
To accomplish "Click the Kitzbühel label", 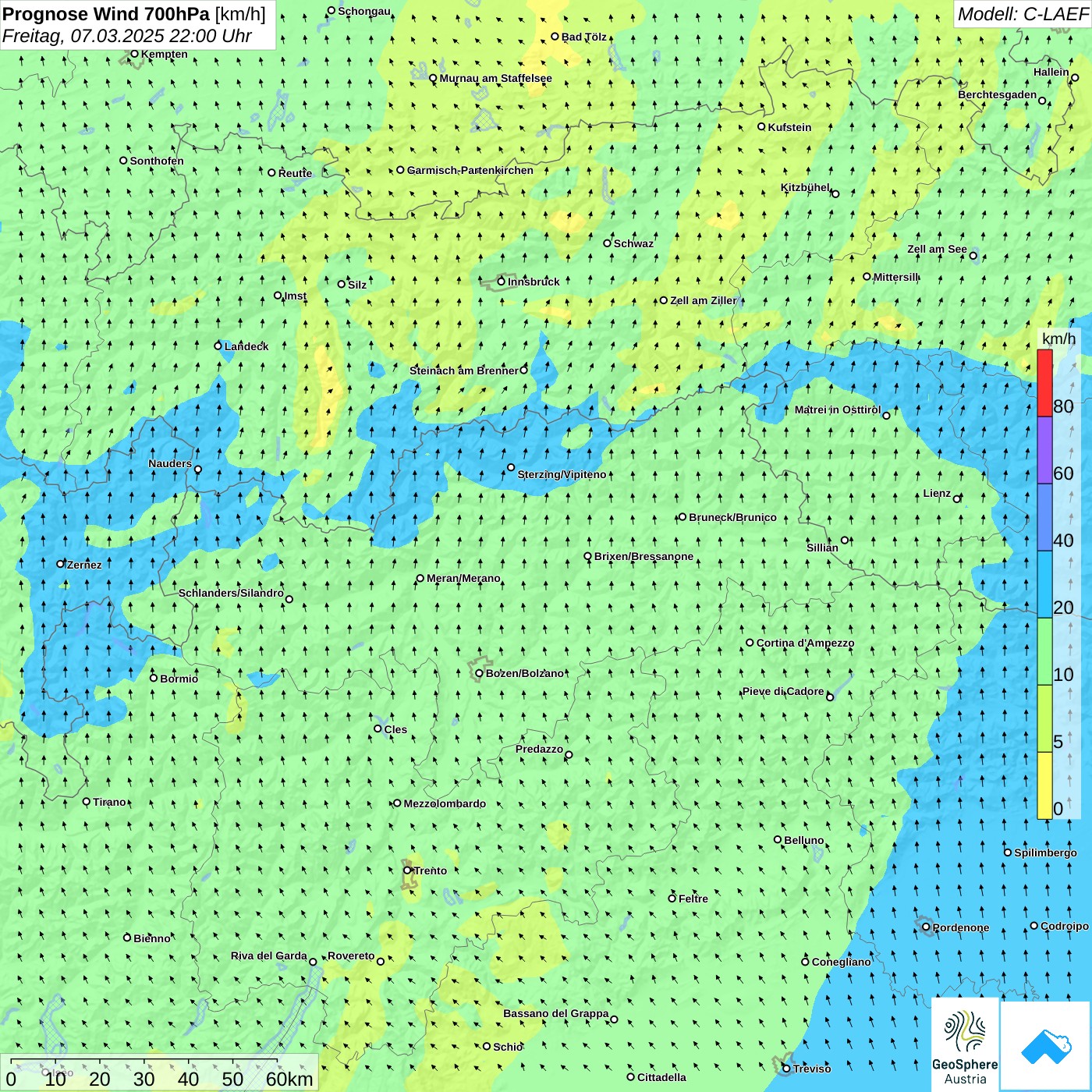I will tap(805, 187).
